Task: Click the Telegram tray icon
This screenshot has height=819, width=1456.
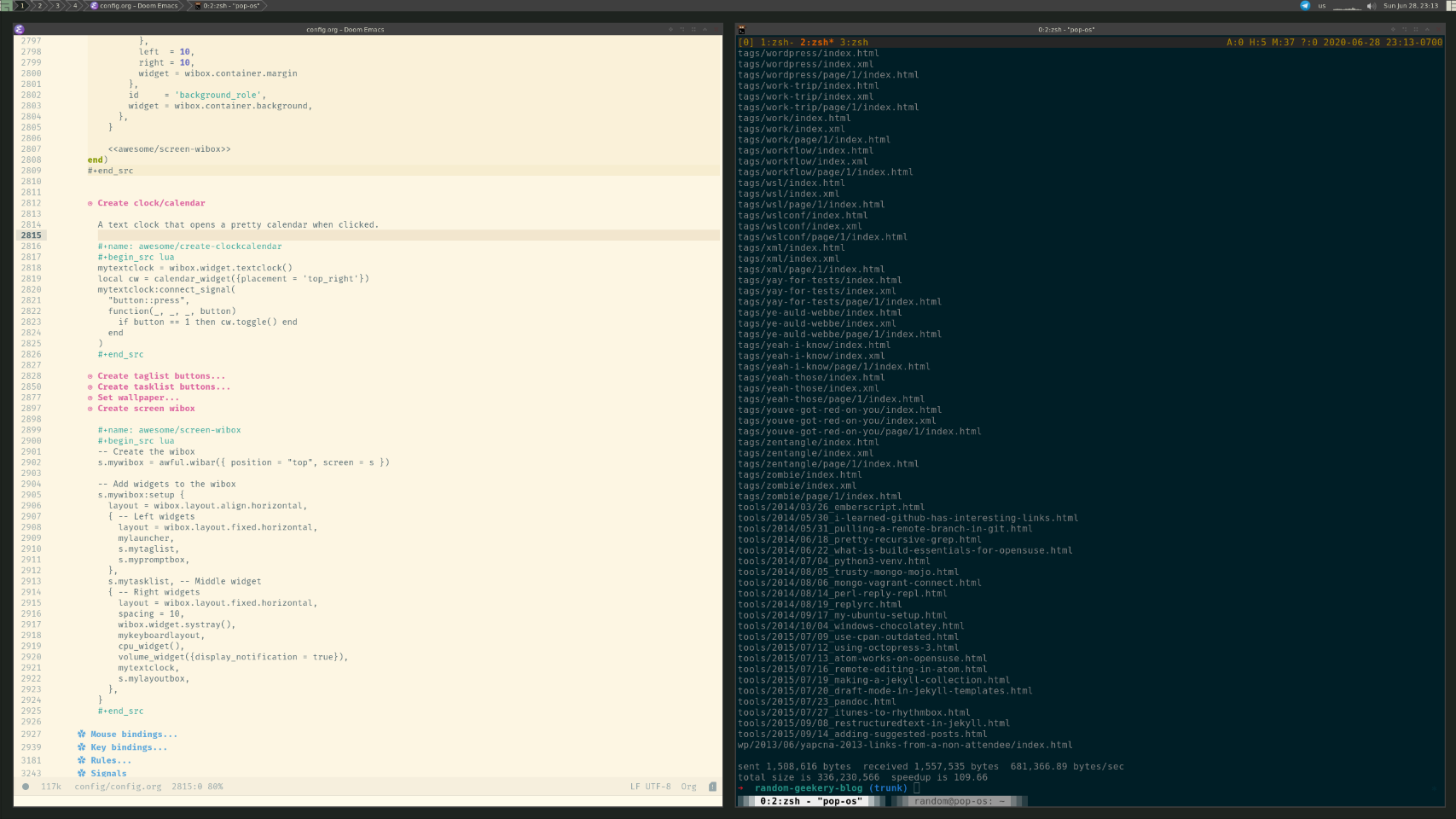Action: click(1304, 5)
